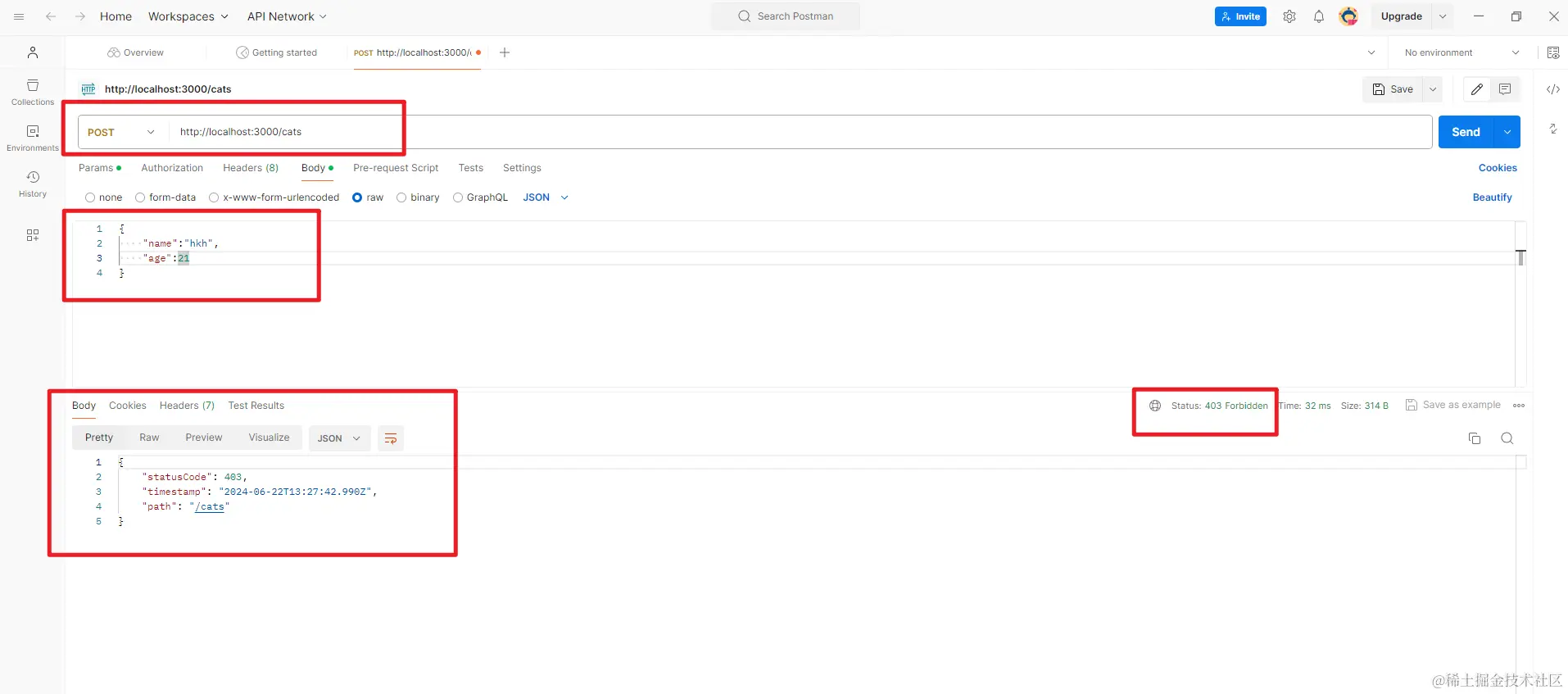Search within the response body
Viewport: 1568px width, 694px height.
pos(1507,438)
